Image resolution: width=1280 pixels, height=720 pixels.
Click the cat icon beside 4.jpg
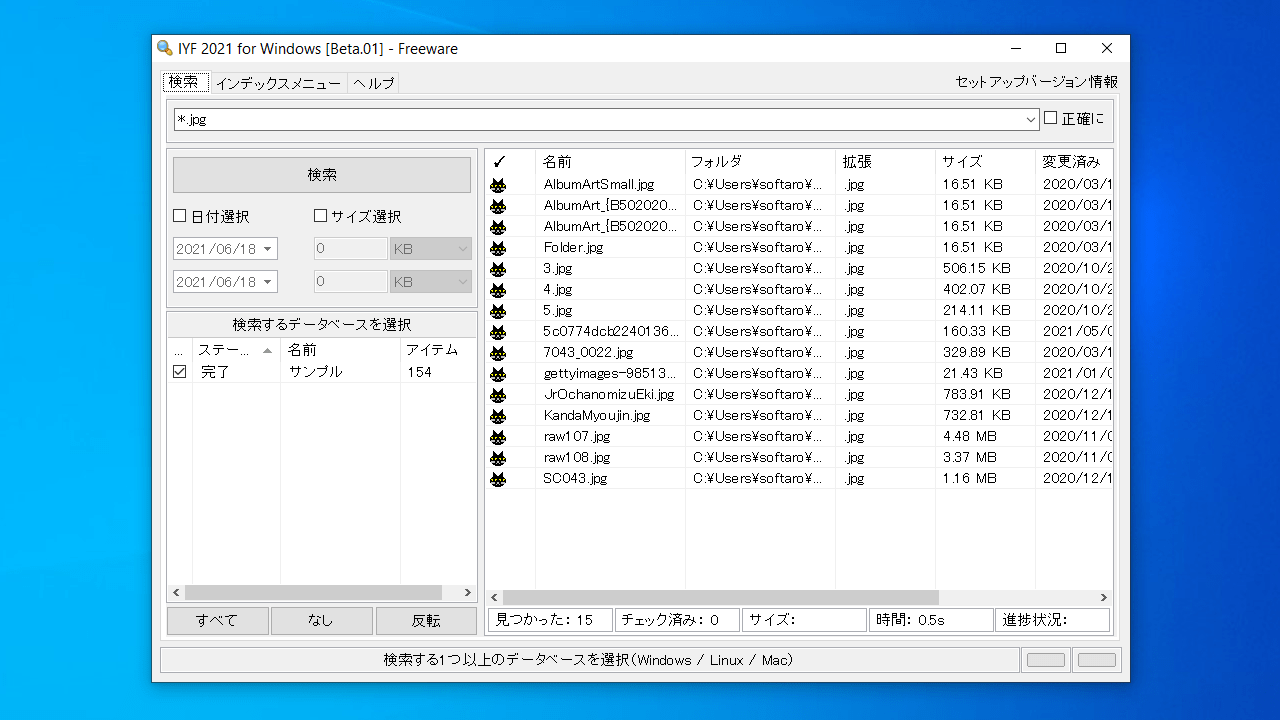click(497, 289)
